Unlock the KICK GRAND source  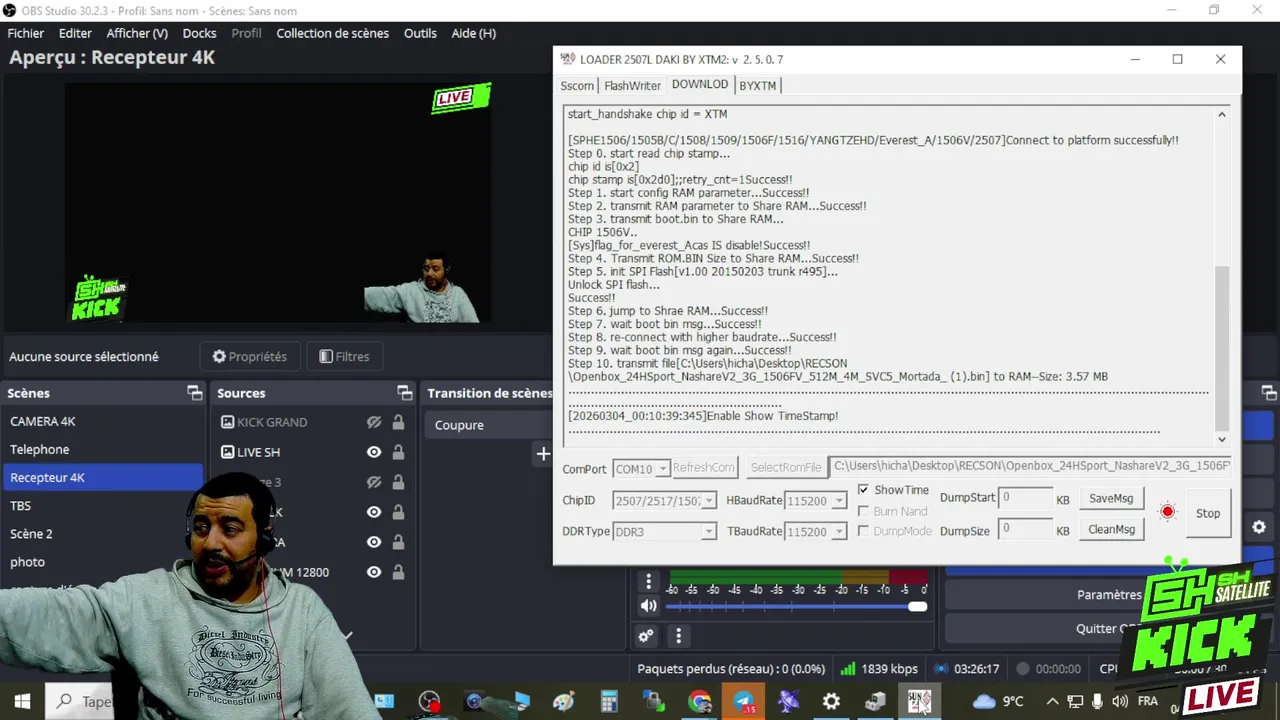coord(398,422)
